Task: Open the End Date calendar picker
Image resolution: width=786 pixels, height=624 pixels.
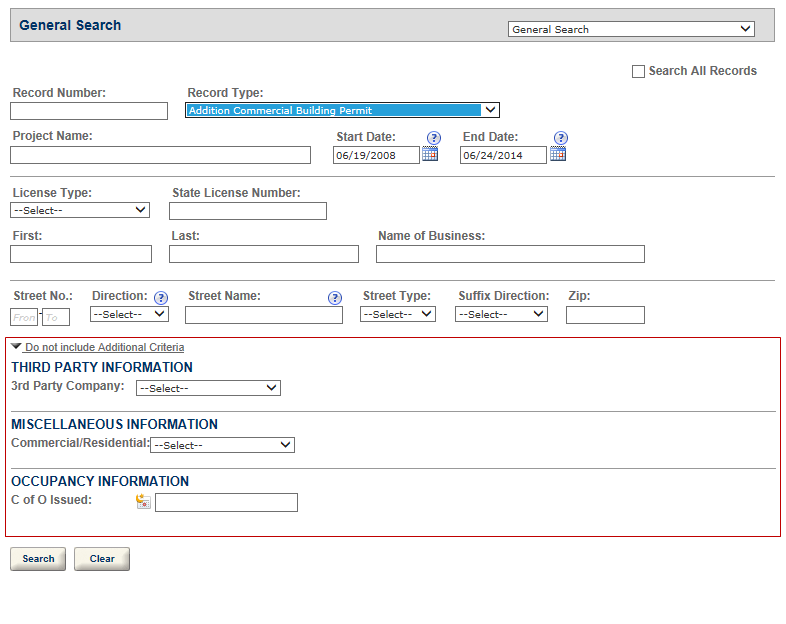Action: pos(558,154)
